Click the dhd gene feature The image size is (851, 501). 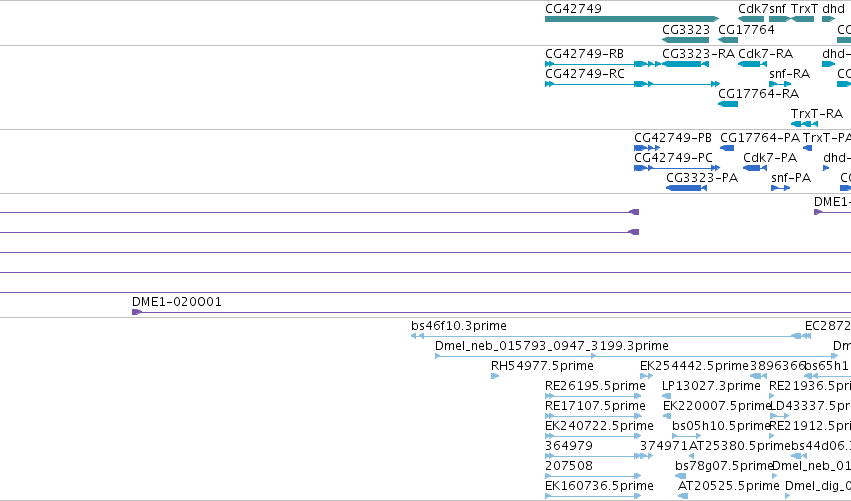click(x=829, y=19)
